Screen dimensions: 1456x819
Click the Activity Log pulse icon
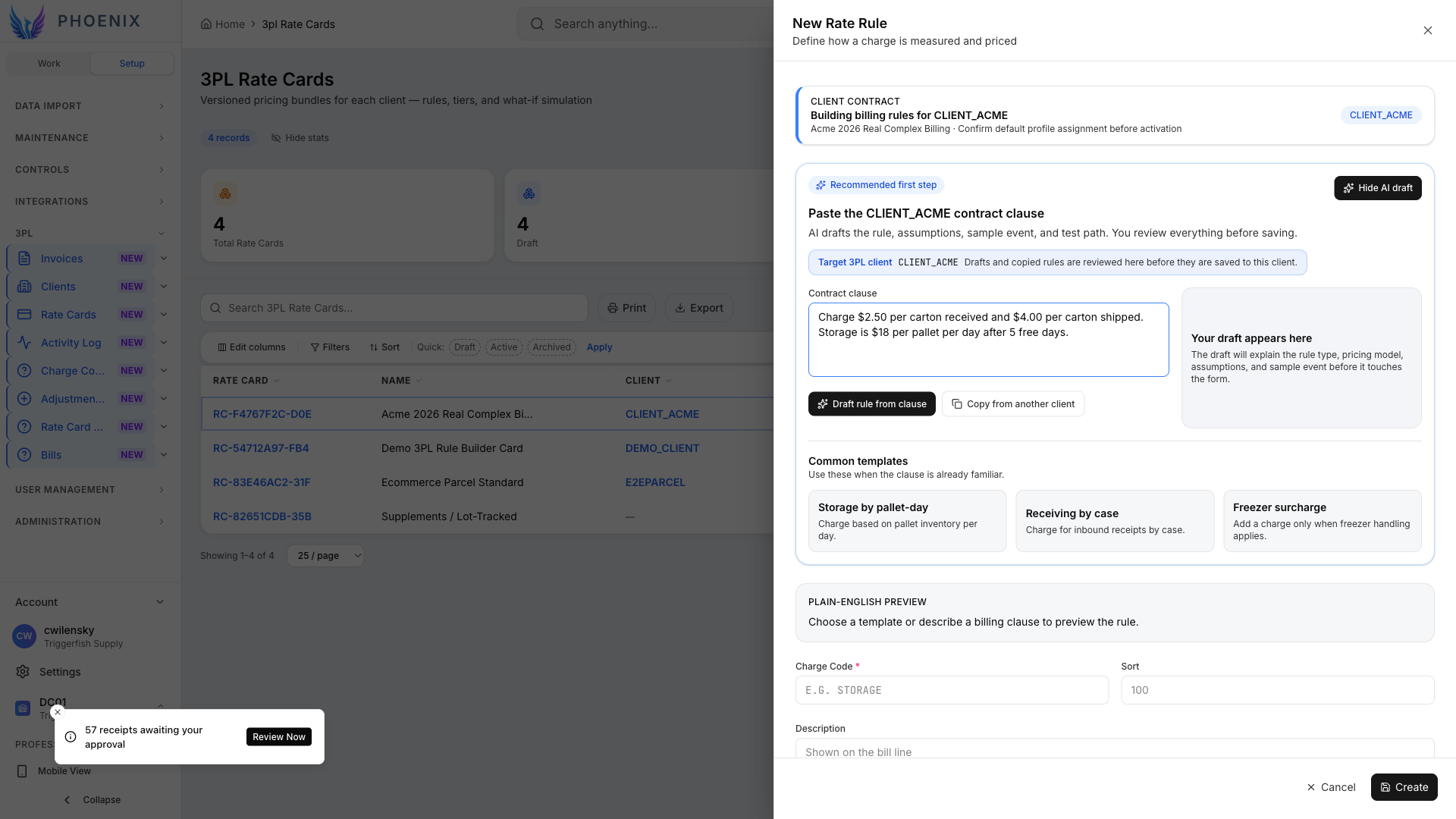(24, 343)
